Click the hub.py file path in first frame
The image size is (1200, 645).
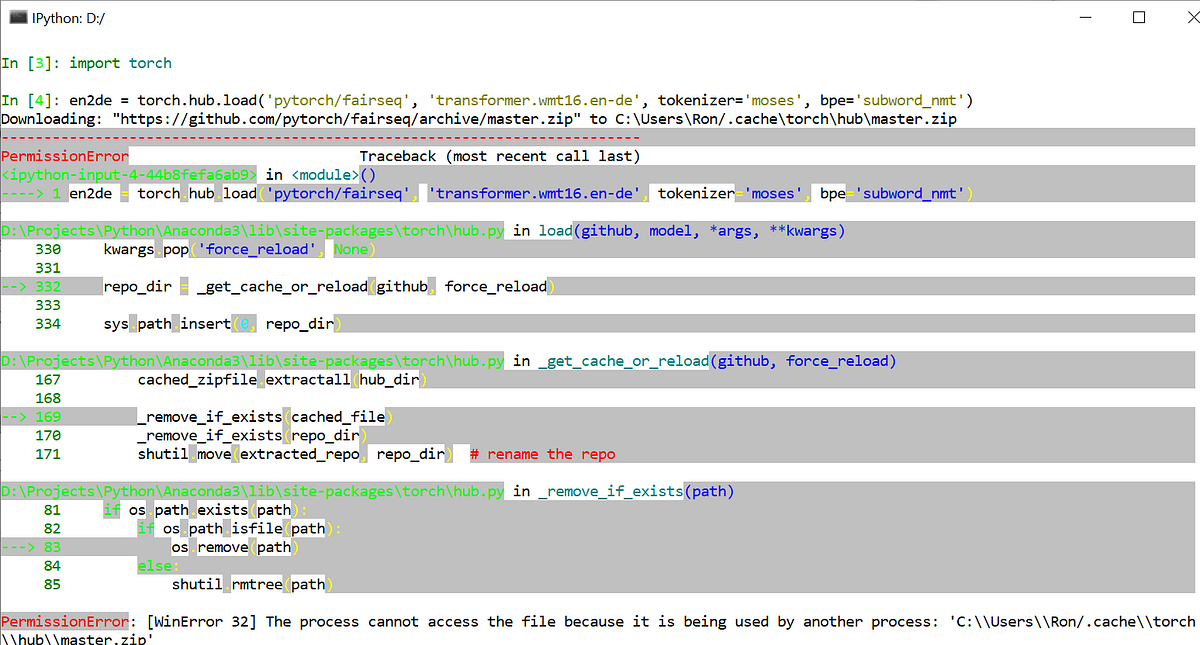click(250, 230)
